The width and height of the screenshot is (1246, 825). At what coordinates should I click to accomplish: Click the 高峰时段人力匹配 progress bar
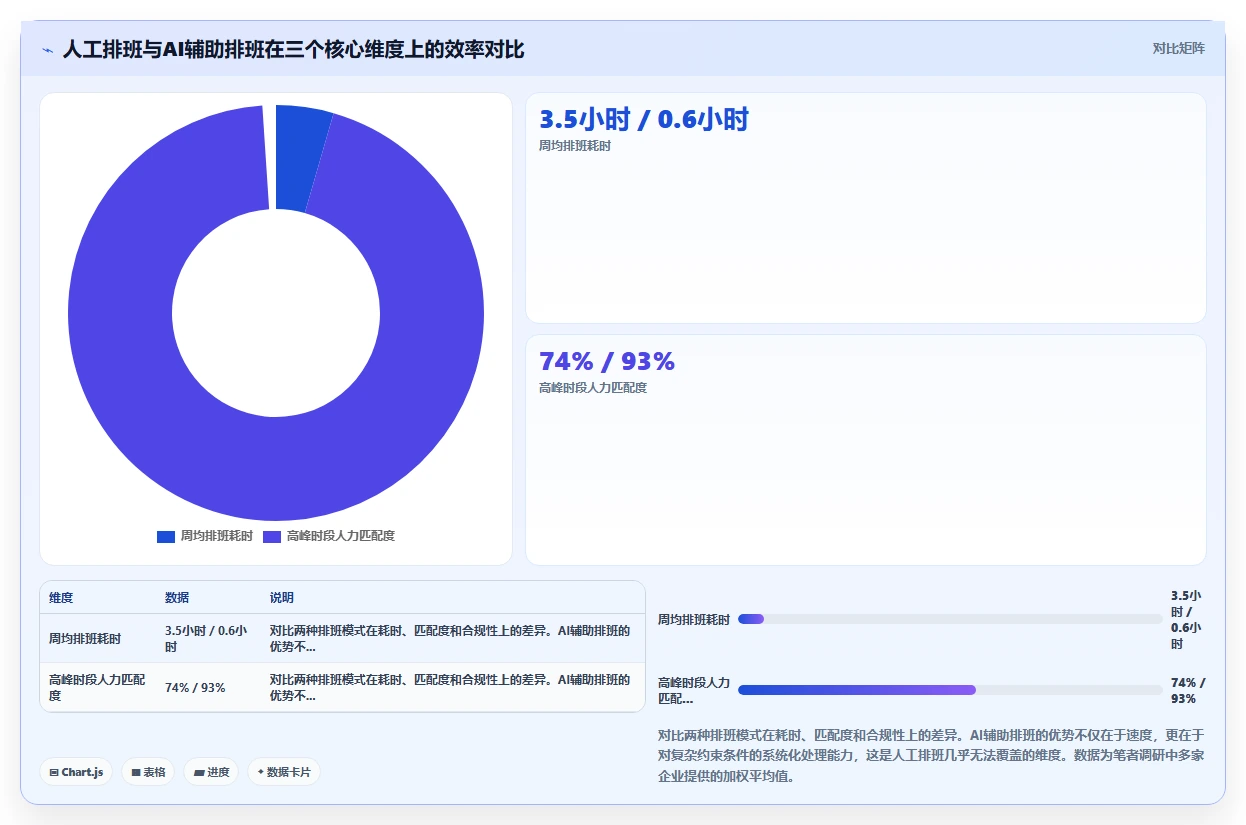[950, 690]
